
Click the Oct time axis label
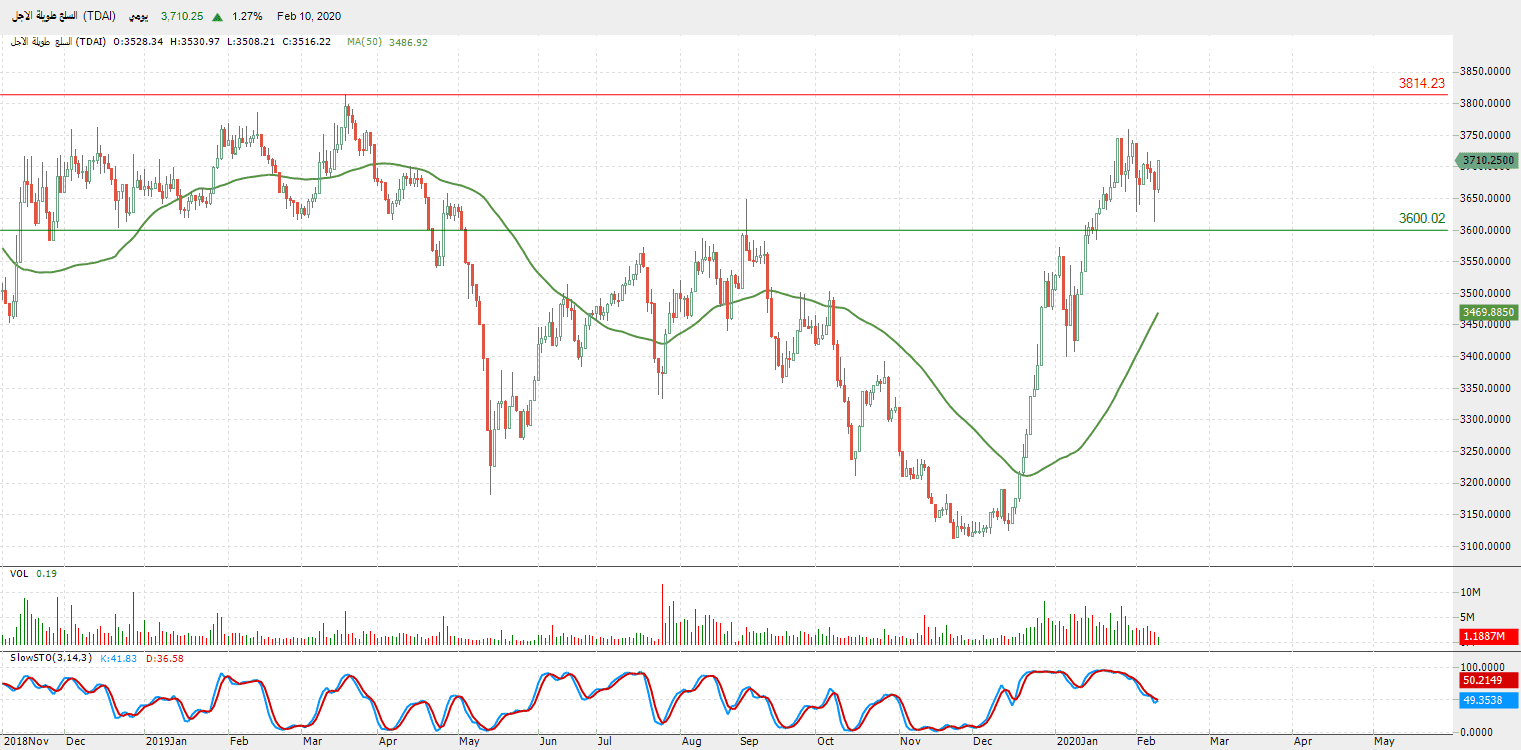pos(825,741)
